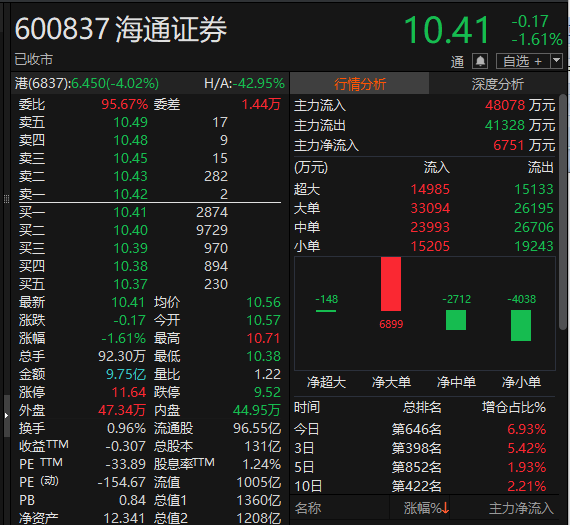Click the 净超大 chart label
Image resolution: width=570 pixels, height=525 pixels.
click(326, 382)
